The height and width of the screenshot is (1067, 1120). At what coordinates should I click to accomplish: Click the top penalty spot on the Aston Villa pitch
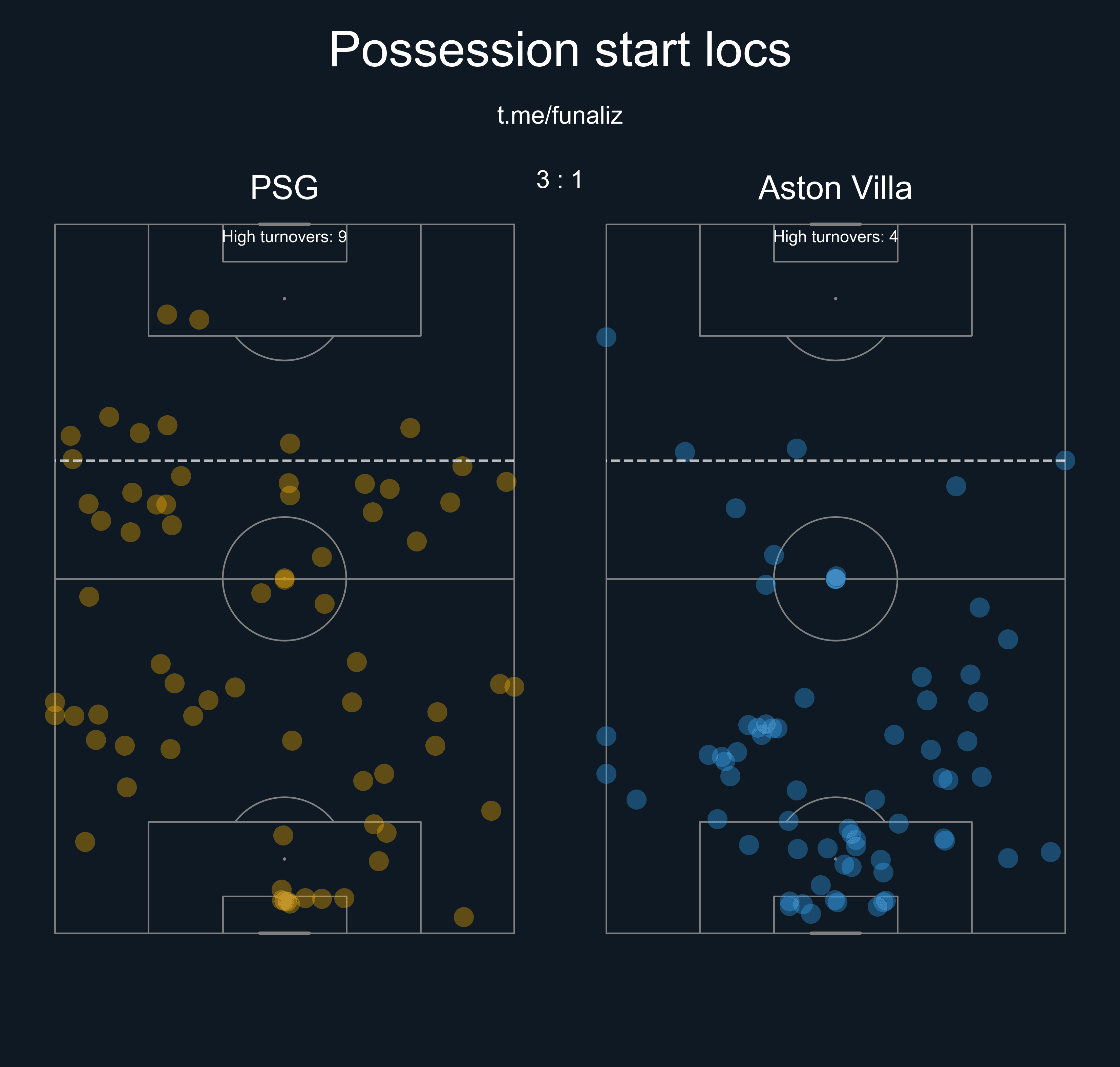tap(835, 299)
